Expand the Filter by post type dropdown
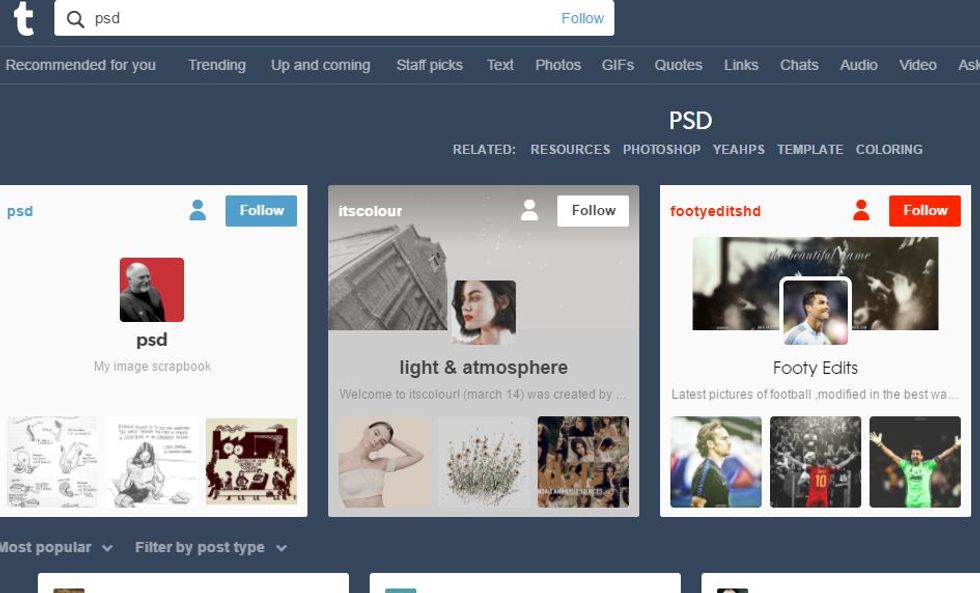Image resolution: width=980 pixels, height=593 pixels. tap(211, 548)
